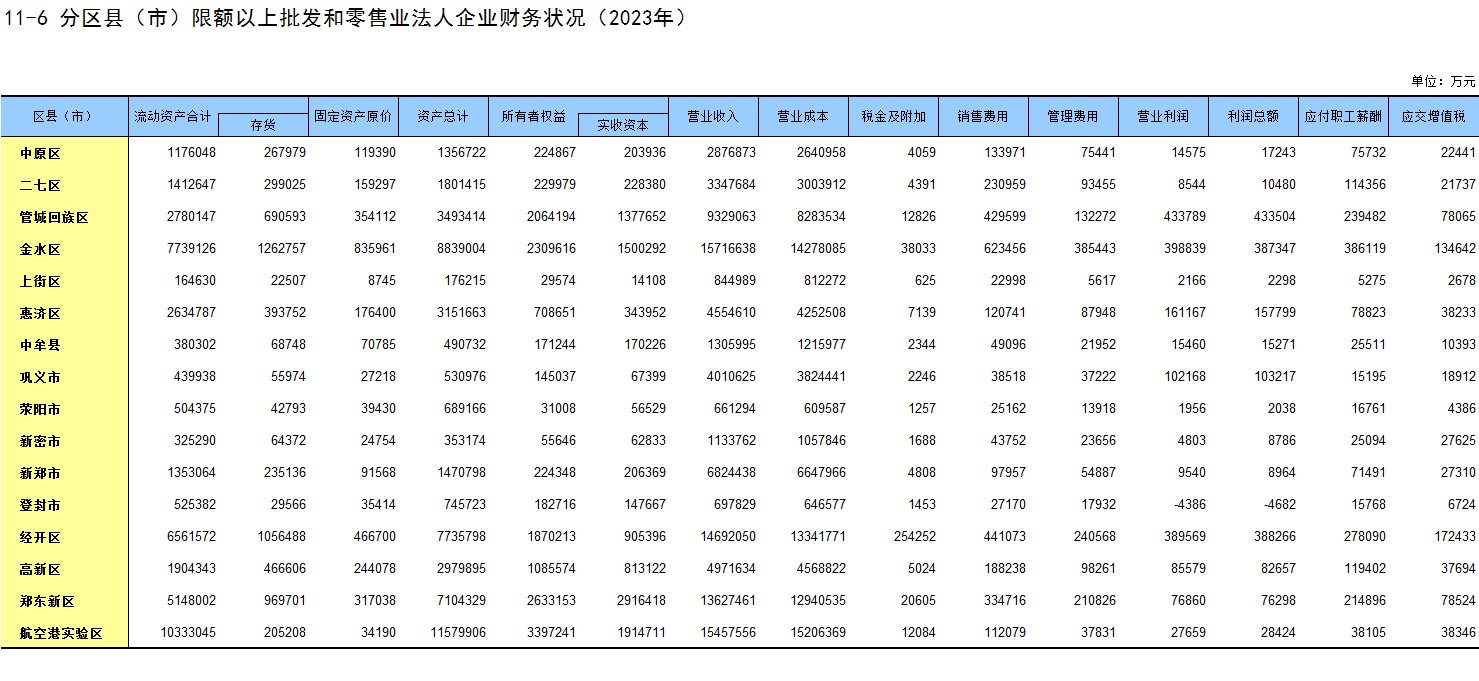
Task: Click the 税金及附加 column header
Action: [x=893, y=116]
